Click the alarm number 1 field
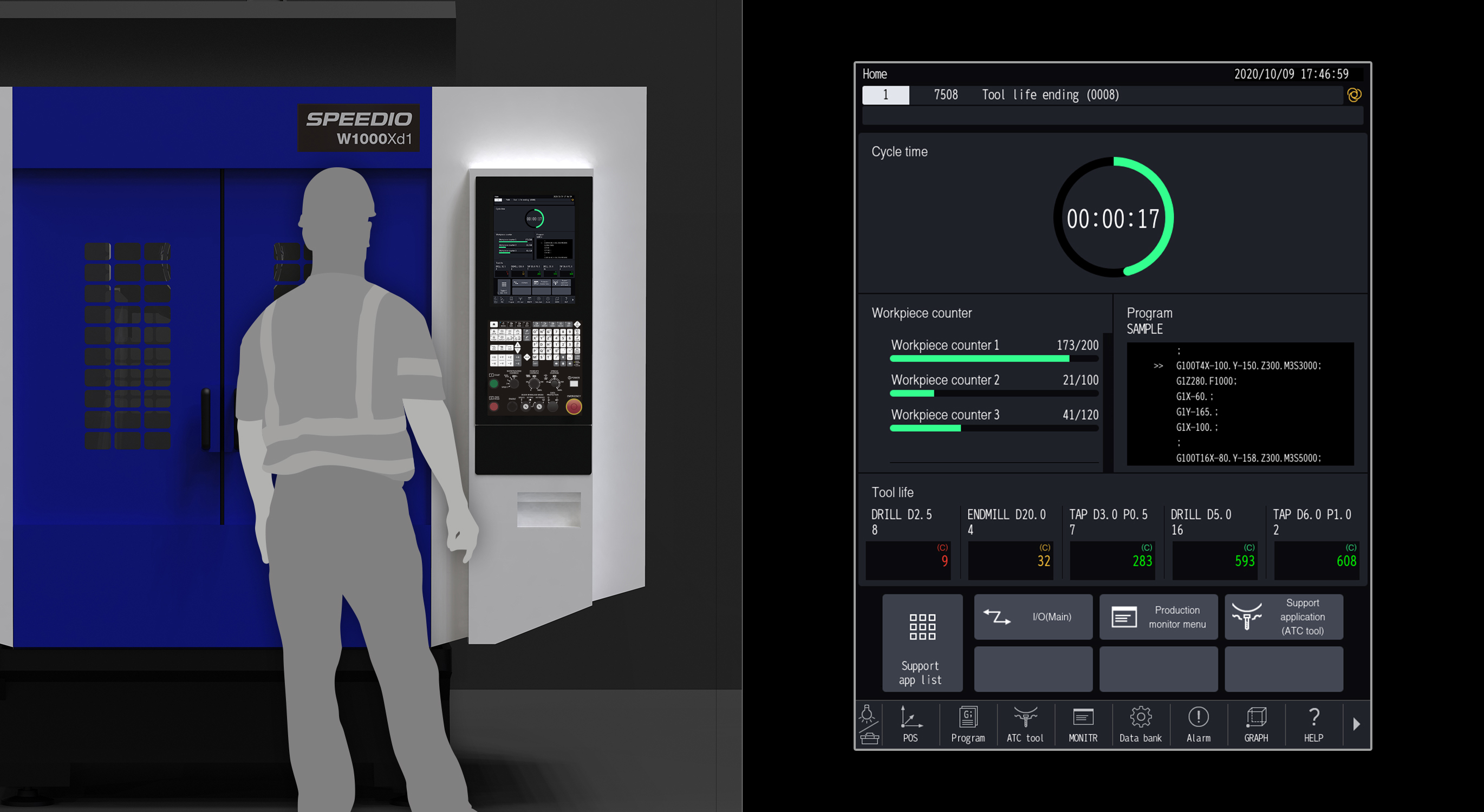The height and width of the screenshot is (812, 1484). click(886, 95)
